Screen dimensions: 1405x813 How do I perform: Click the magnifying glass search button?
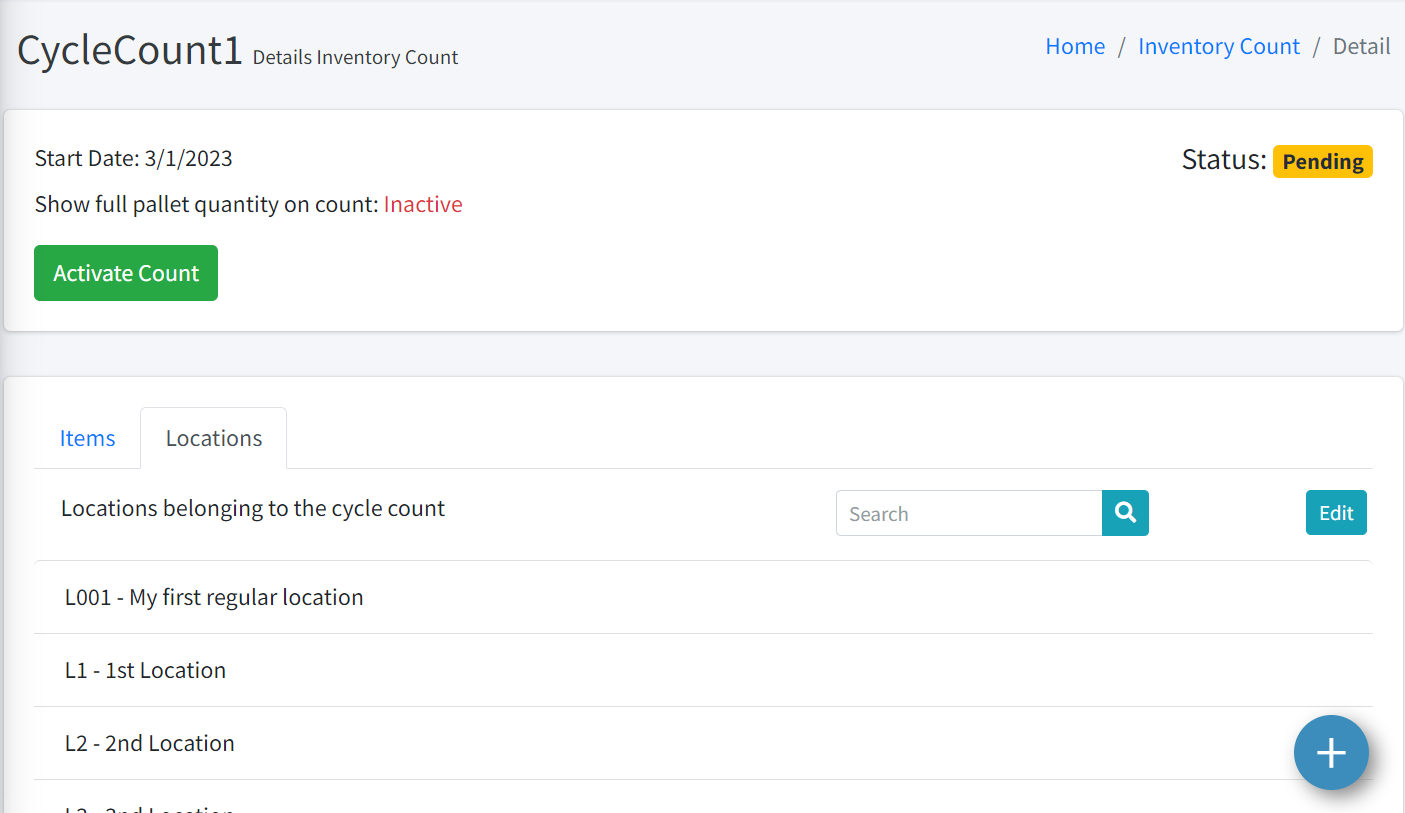(x=1125, y=513)
